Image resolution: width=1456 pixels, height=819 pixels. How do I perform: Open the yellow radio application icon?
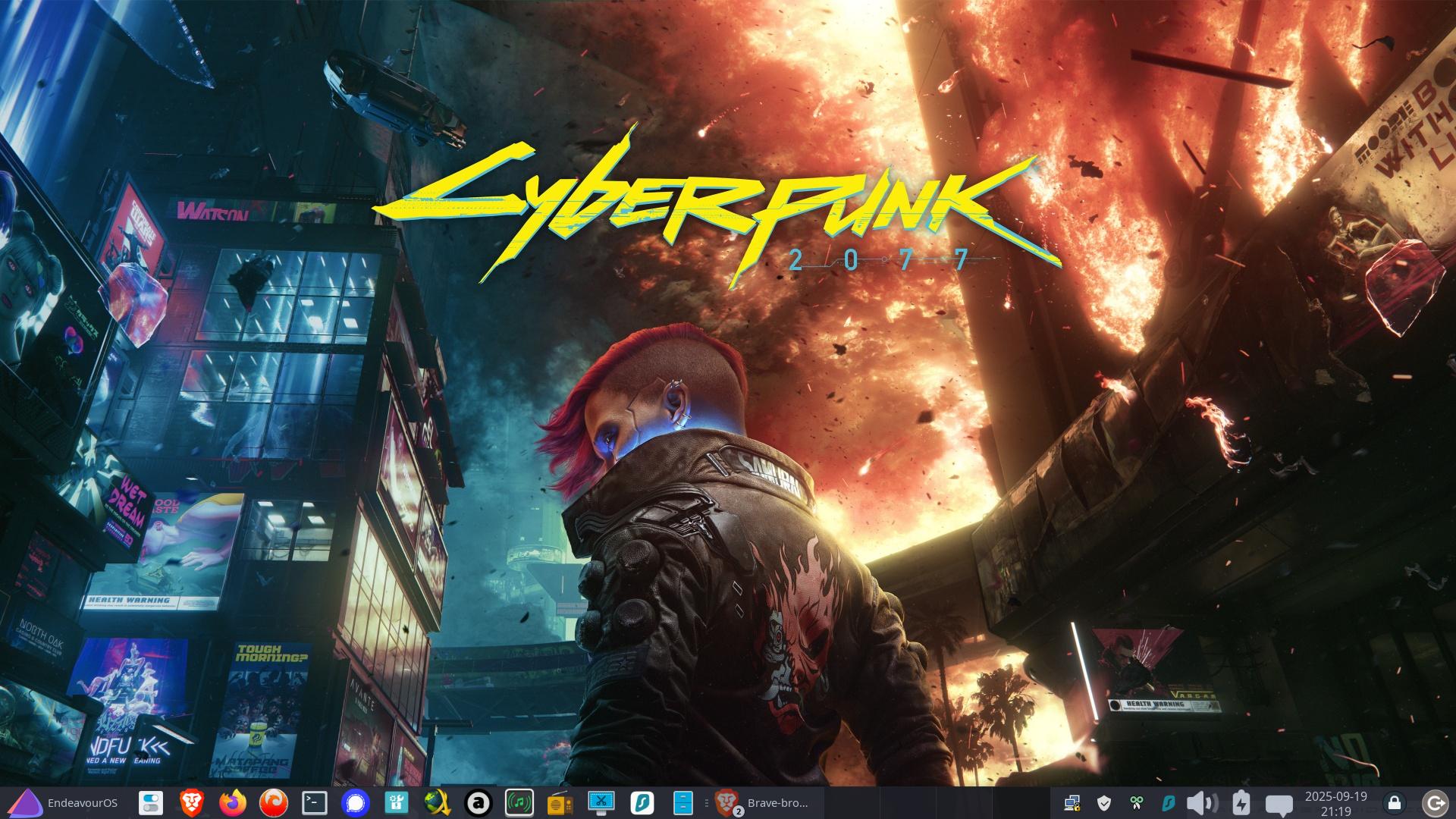point(560,802)
